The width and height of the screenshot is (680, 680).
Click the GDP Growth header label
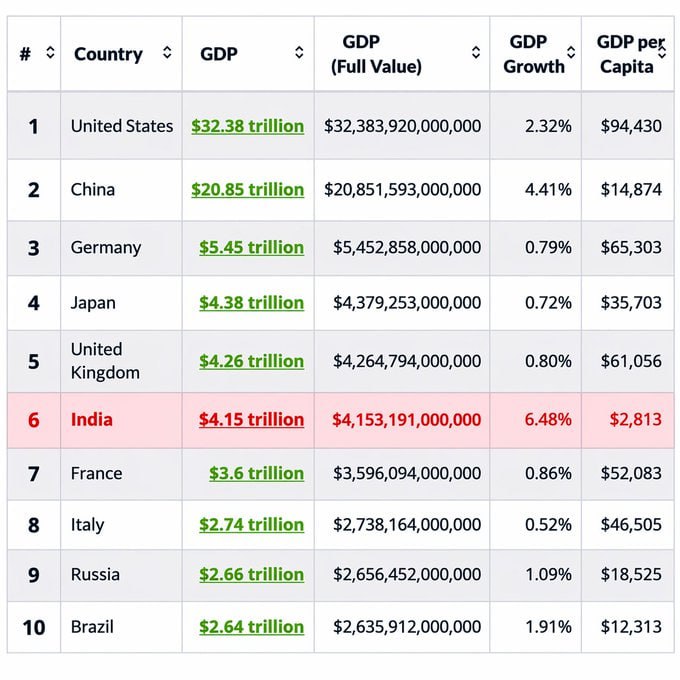(534, 54)
